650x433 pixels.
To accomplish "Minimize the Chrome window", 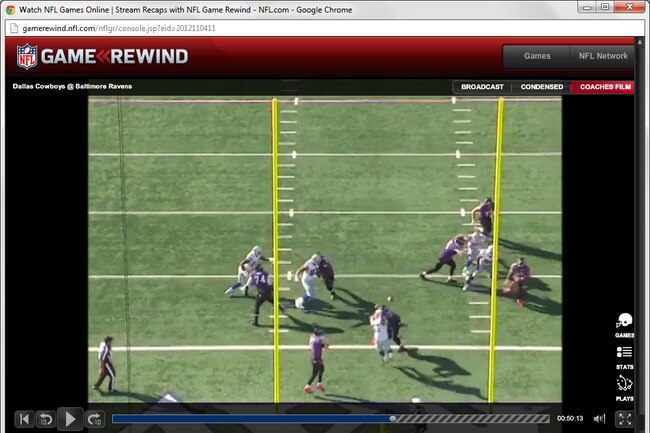I will 587,7.
